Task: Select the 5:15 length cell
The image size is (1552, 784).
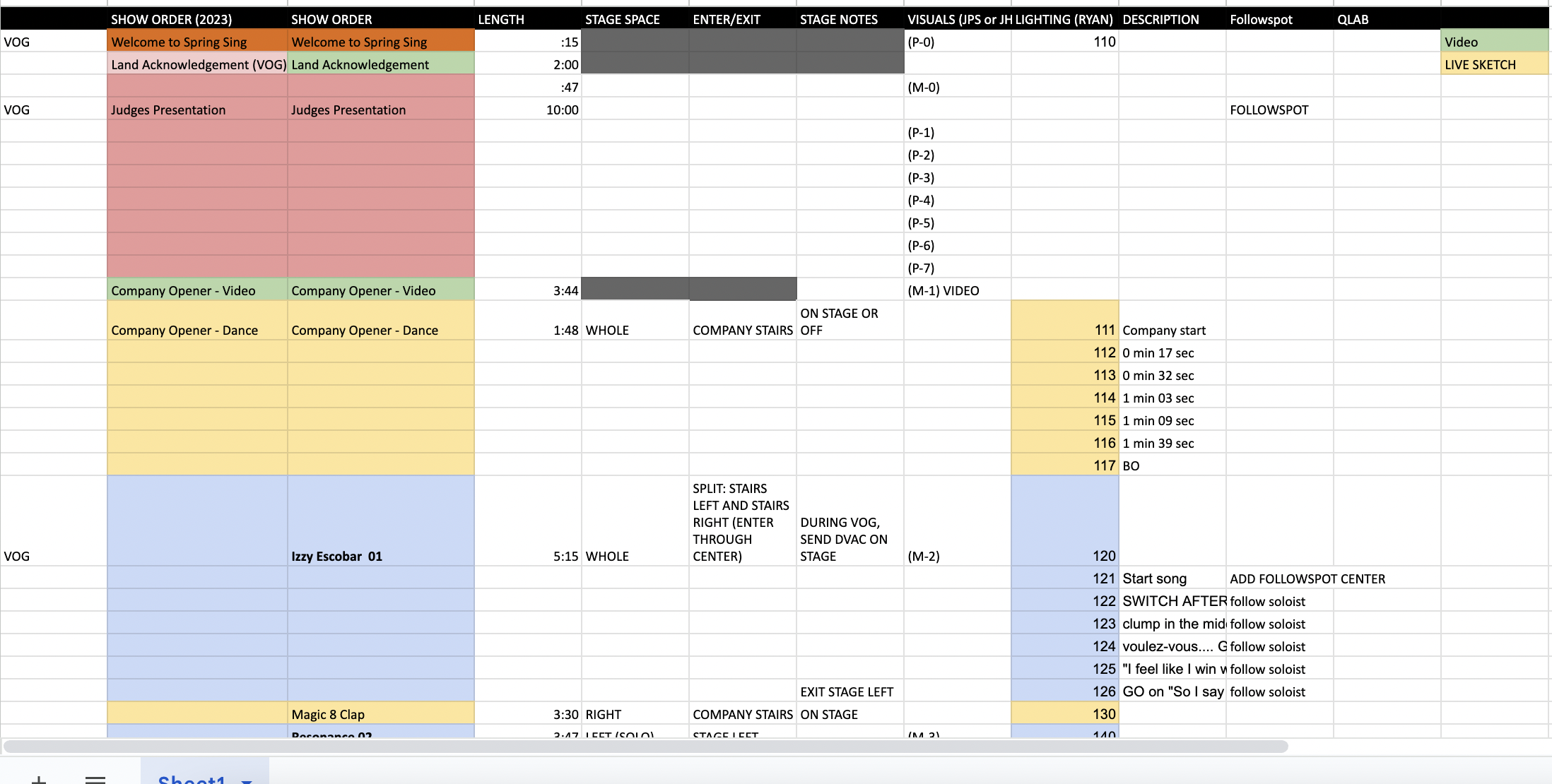Action: click(527, 521)
